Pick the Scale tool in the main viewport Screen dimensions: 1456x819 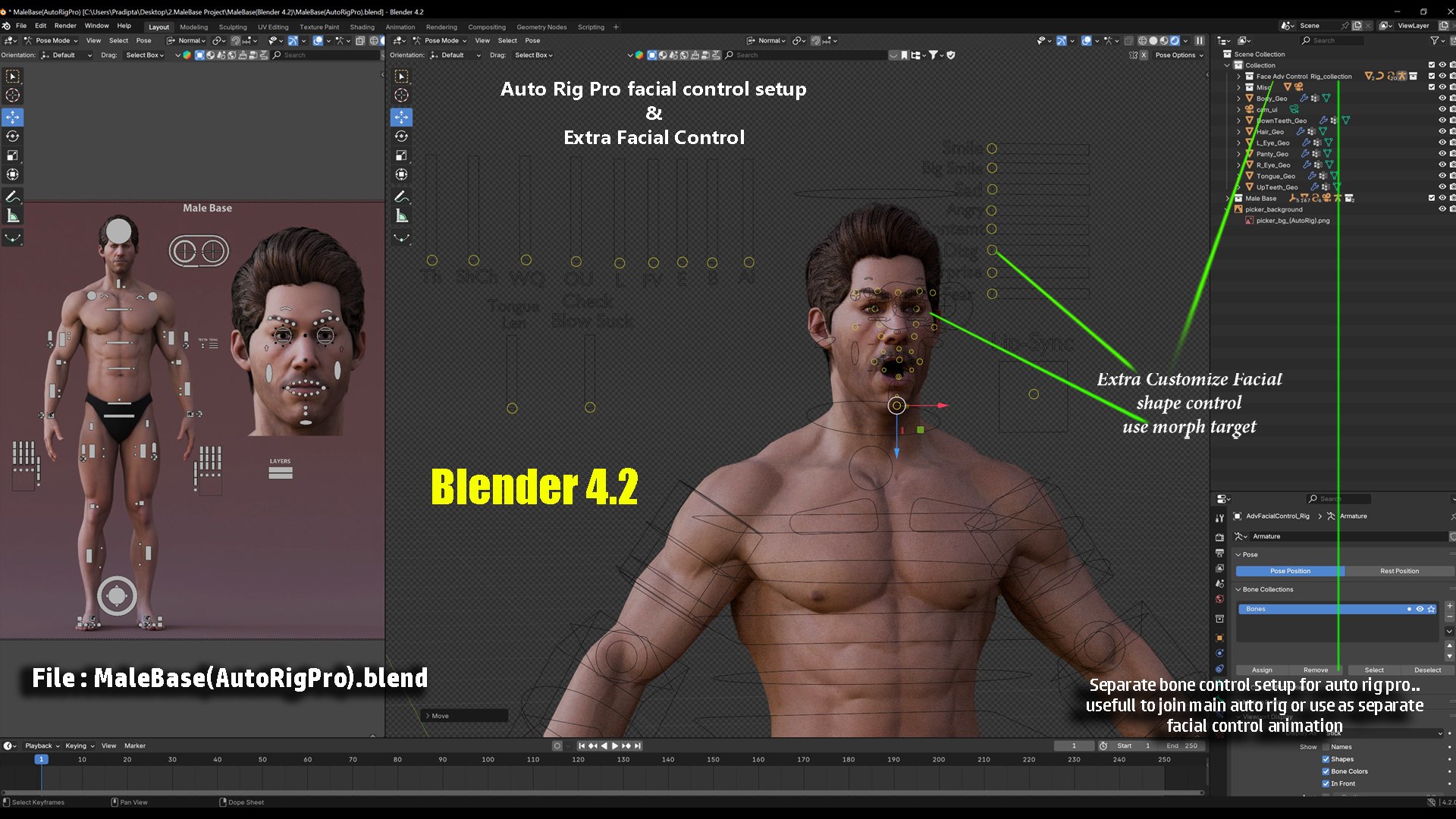point(402,155)
